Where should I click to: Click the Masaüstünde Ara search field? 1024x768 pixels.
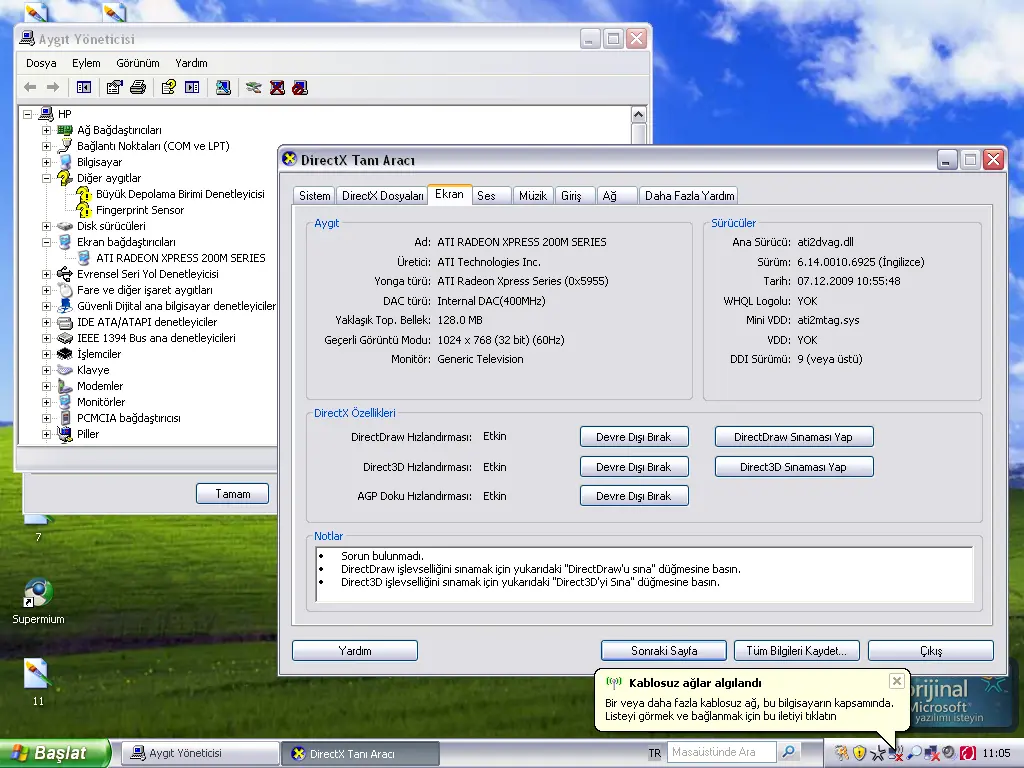(x=721, y=752)
